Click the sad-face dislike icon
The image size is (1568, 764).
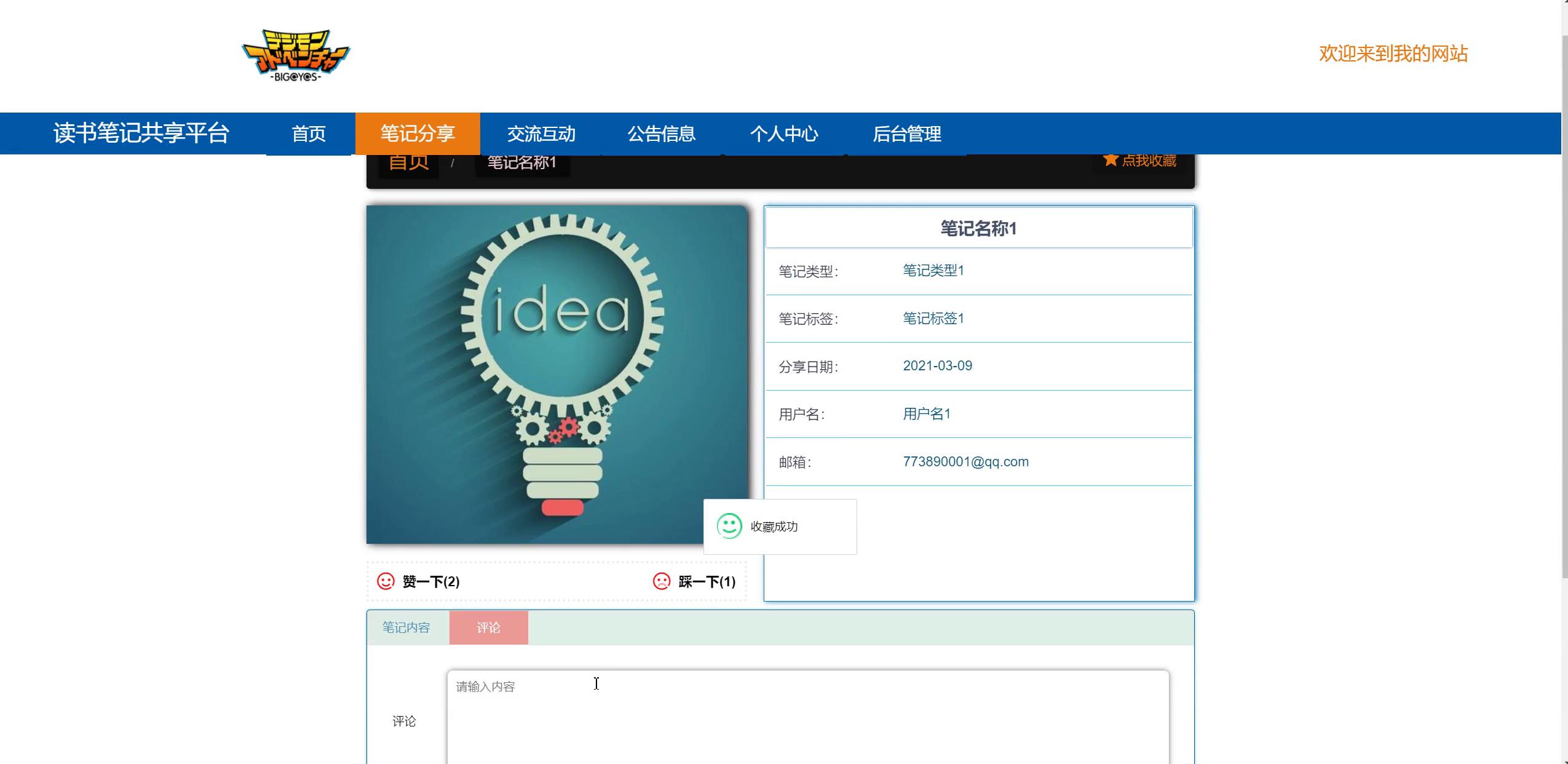tap(662, 581)
